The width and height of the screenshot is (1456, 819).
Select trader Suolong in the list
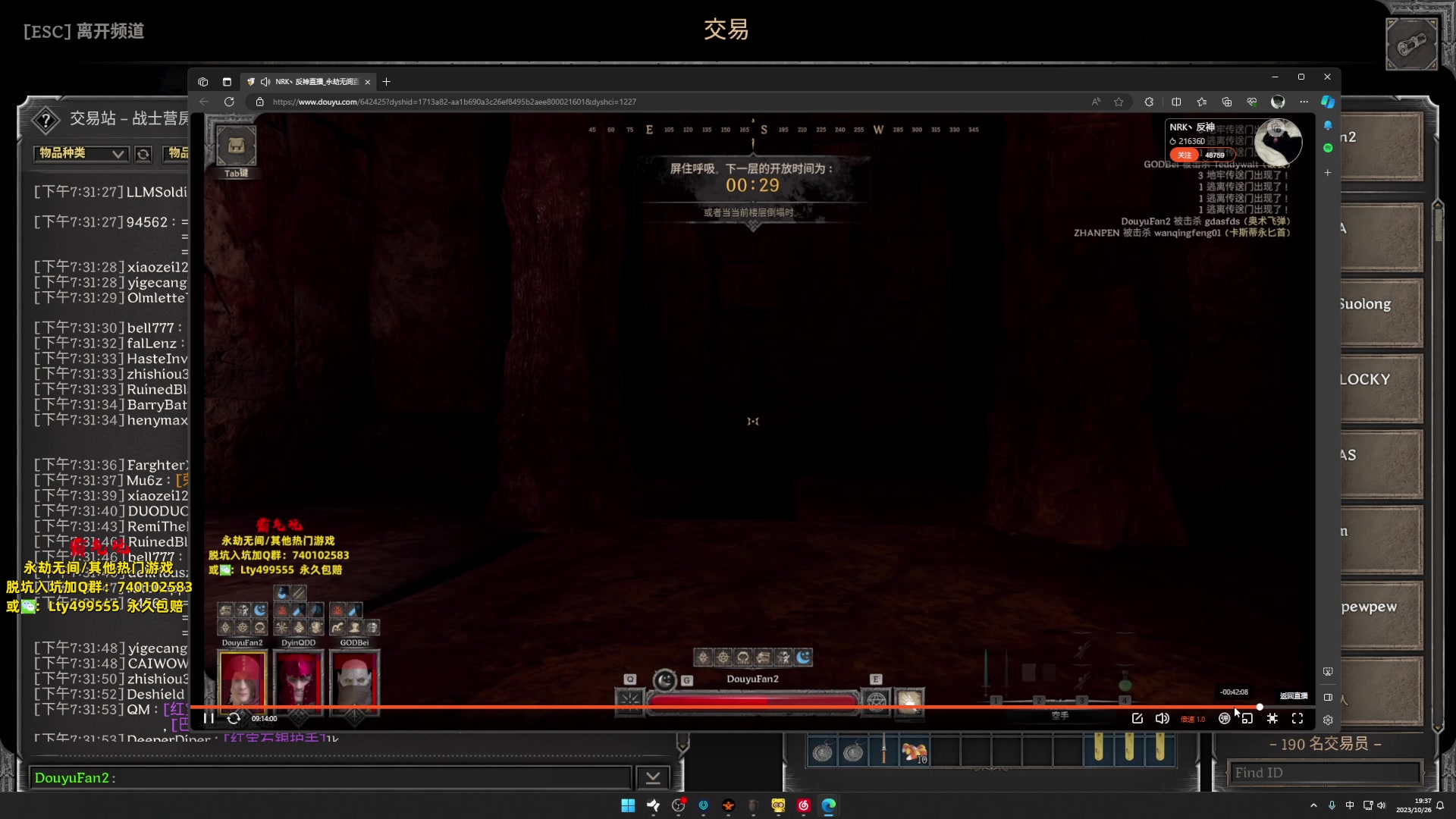(1380, 312)
